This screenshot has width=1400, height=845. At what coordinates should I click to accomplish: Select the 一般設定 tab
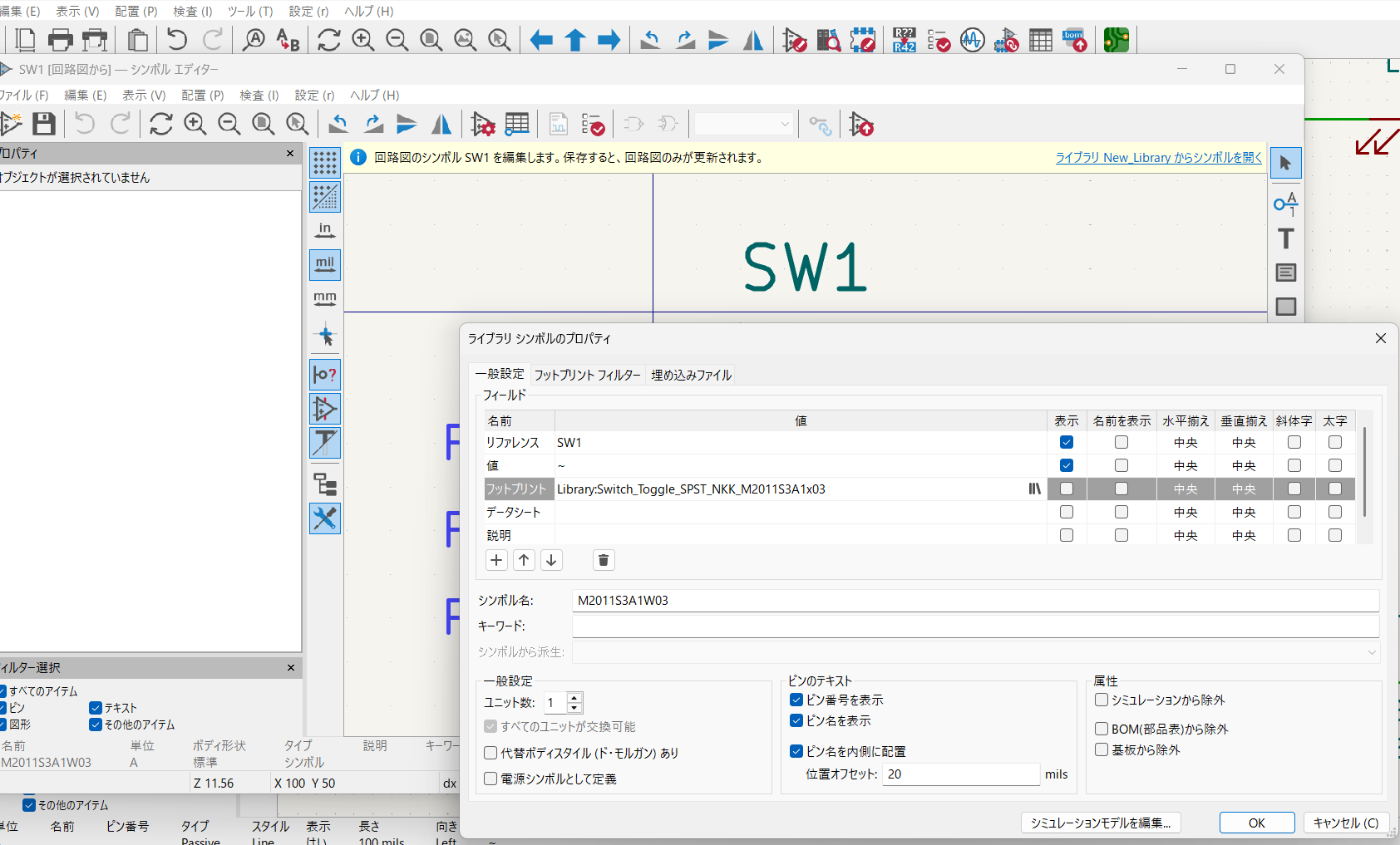[x=500, y=374]
